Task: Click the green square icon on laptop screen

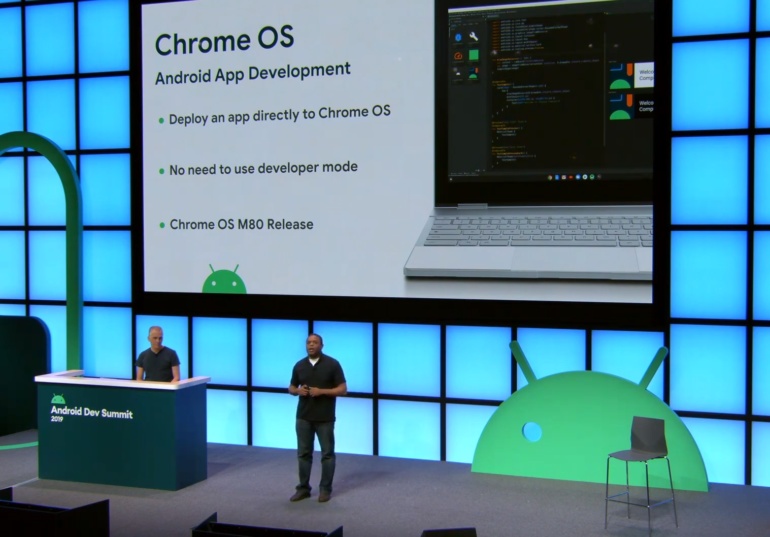Action: tap(473, 55)
